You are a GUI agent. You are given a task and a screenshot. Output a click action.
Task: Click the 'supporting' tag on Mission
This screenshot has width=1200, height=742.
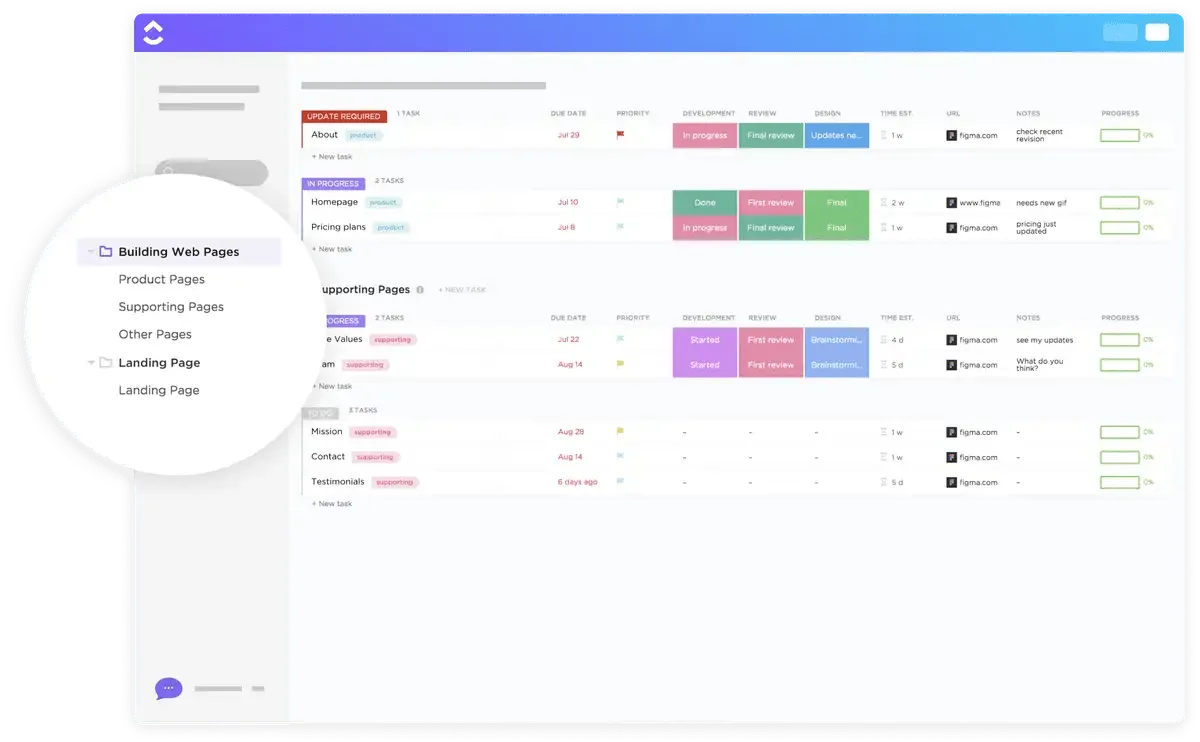click(x=372, y=432)
